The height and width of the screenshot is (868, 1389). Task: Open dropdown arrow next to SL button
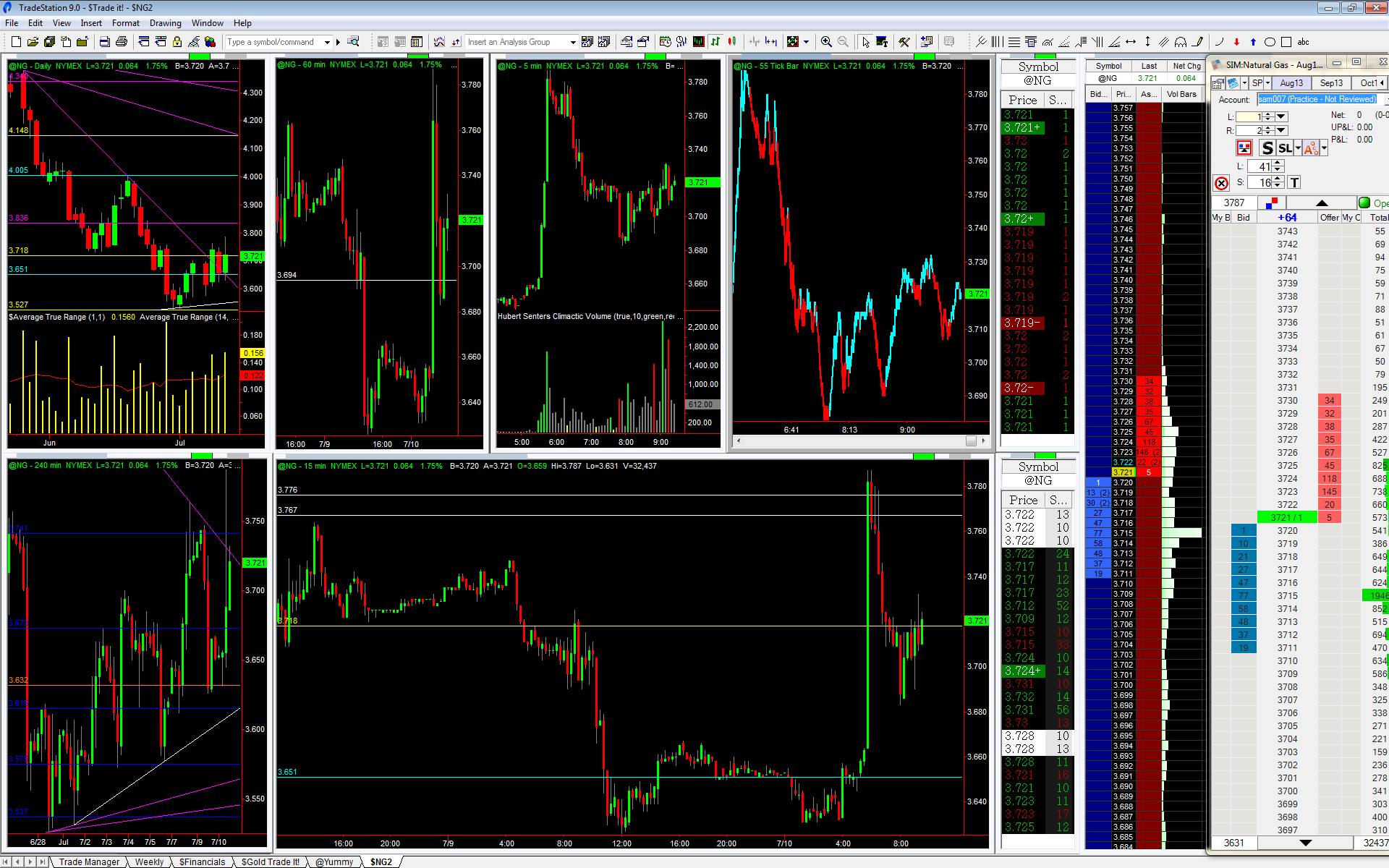(x=1298, y=148)
